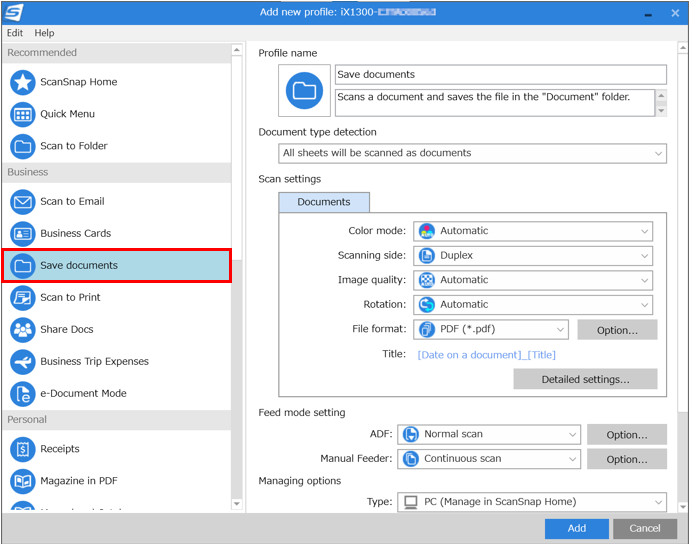This screenshot has height=544, width=690.
Task: Click settings pane scrollbar up arrow
Action: pos(683,48)
